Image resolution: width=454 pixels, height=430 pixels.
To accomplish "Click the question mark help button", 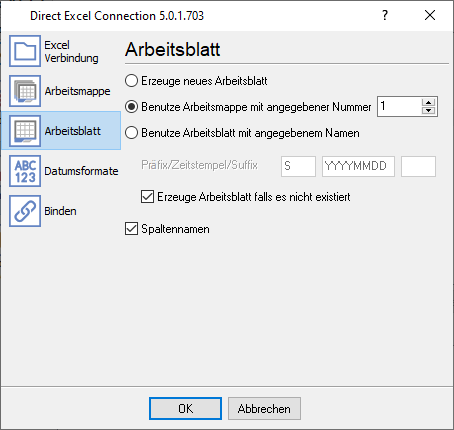I will coord(385,15).
